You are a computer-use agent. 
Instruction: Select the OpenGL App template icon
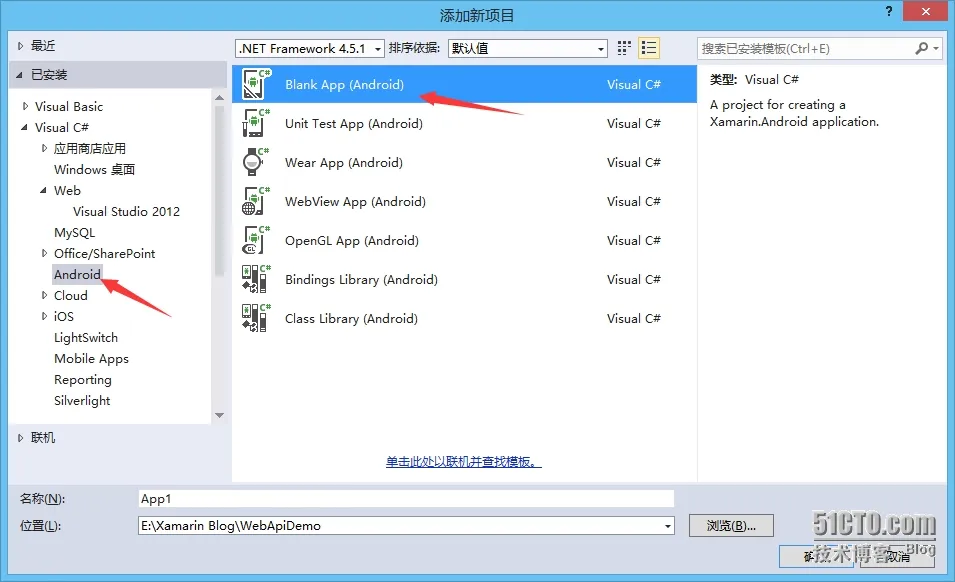255,240
